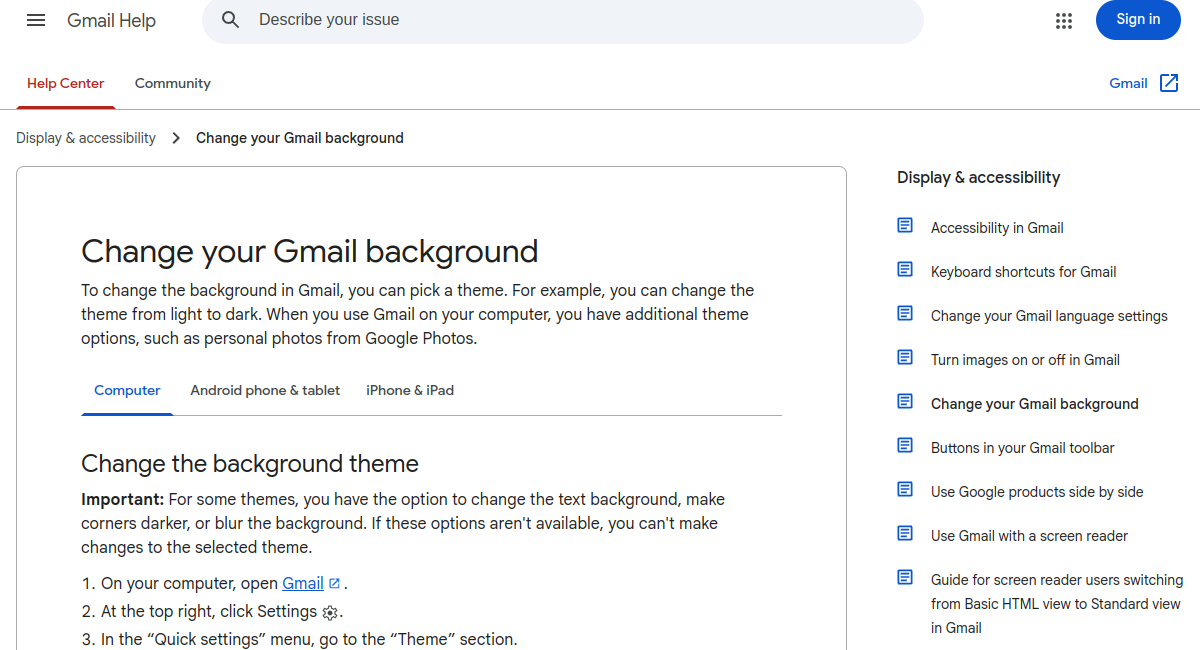The height and width of the screenshot is (650, 1200).
Task: Click the Describe your issue search field
Action: pos(563,20)
